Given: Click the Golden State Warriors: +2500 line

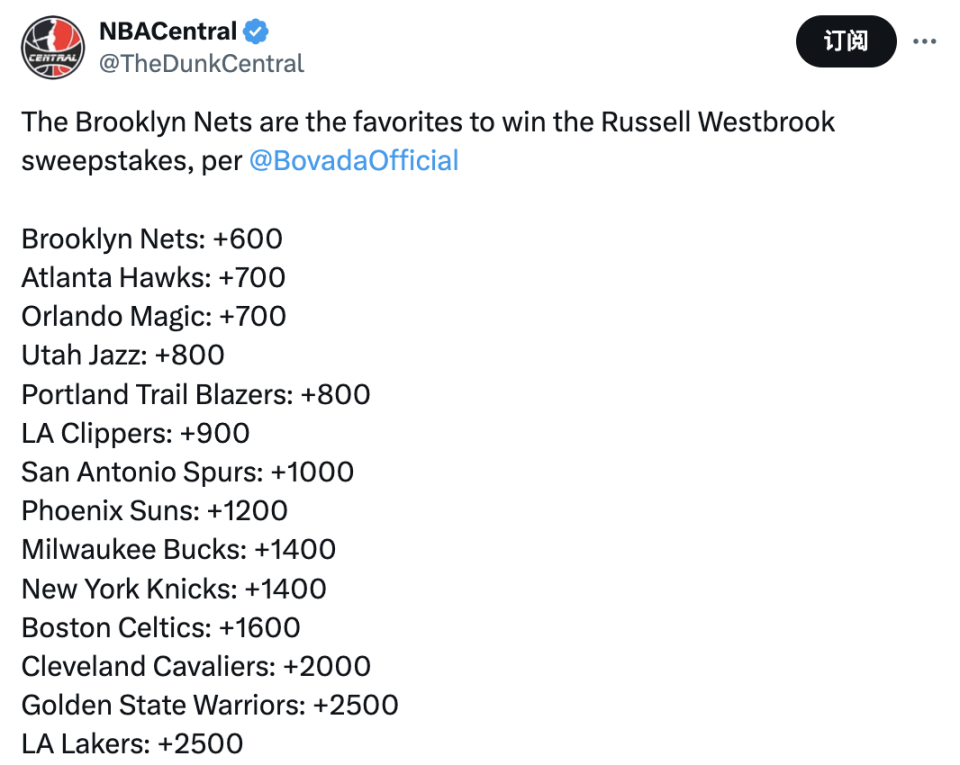Looking at the screenshot, I should [x=210, y=705].
